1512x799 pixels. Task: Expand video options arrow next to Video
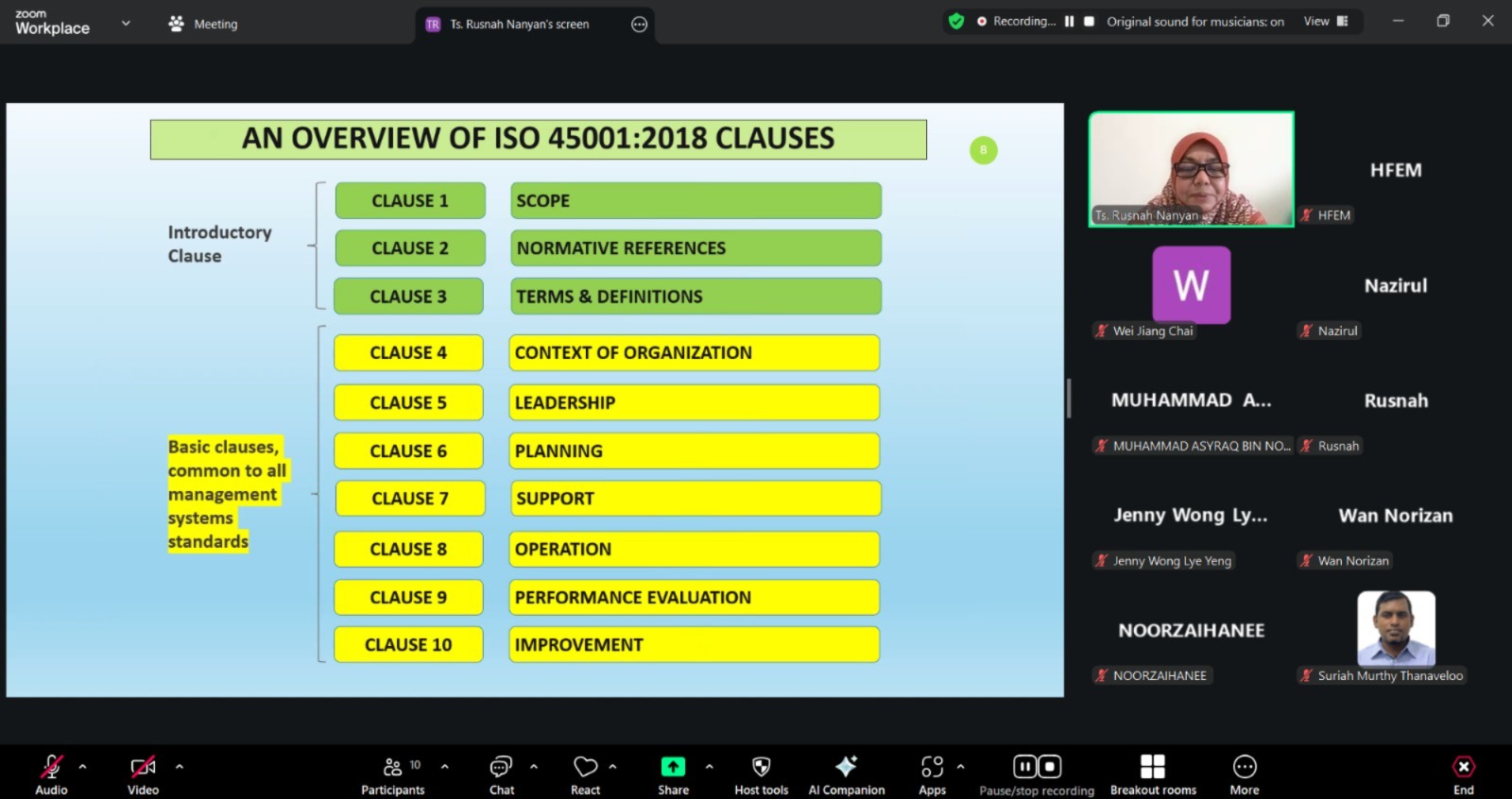[x=180, y=767]
